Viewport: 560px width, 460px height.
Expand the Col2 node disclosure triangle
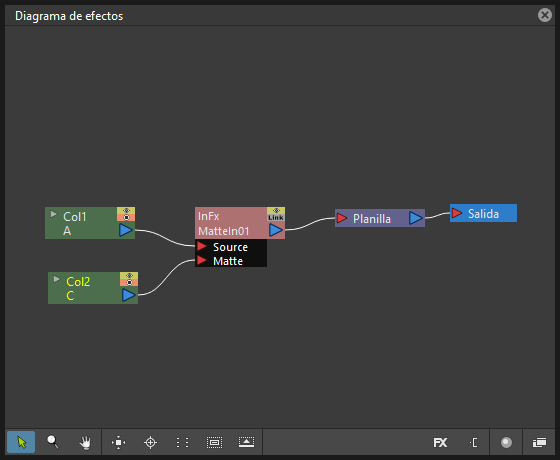(x=56, y=279)
